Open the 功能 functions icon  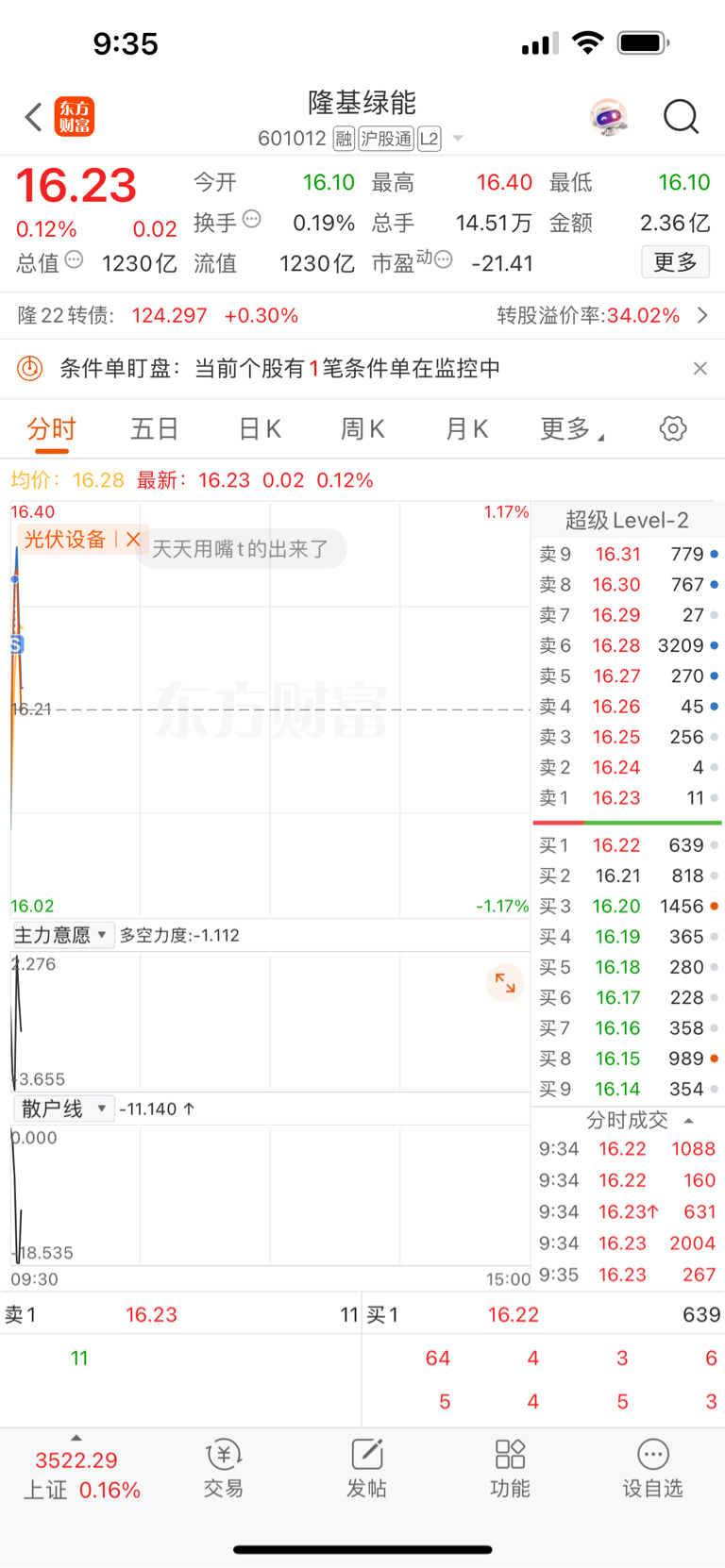click(510, 1468)
